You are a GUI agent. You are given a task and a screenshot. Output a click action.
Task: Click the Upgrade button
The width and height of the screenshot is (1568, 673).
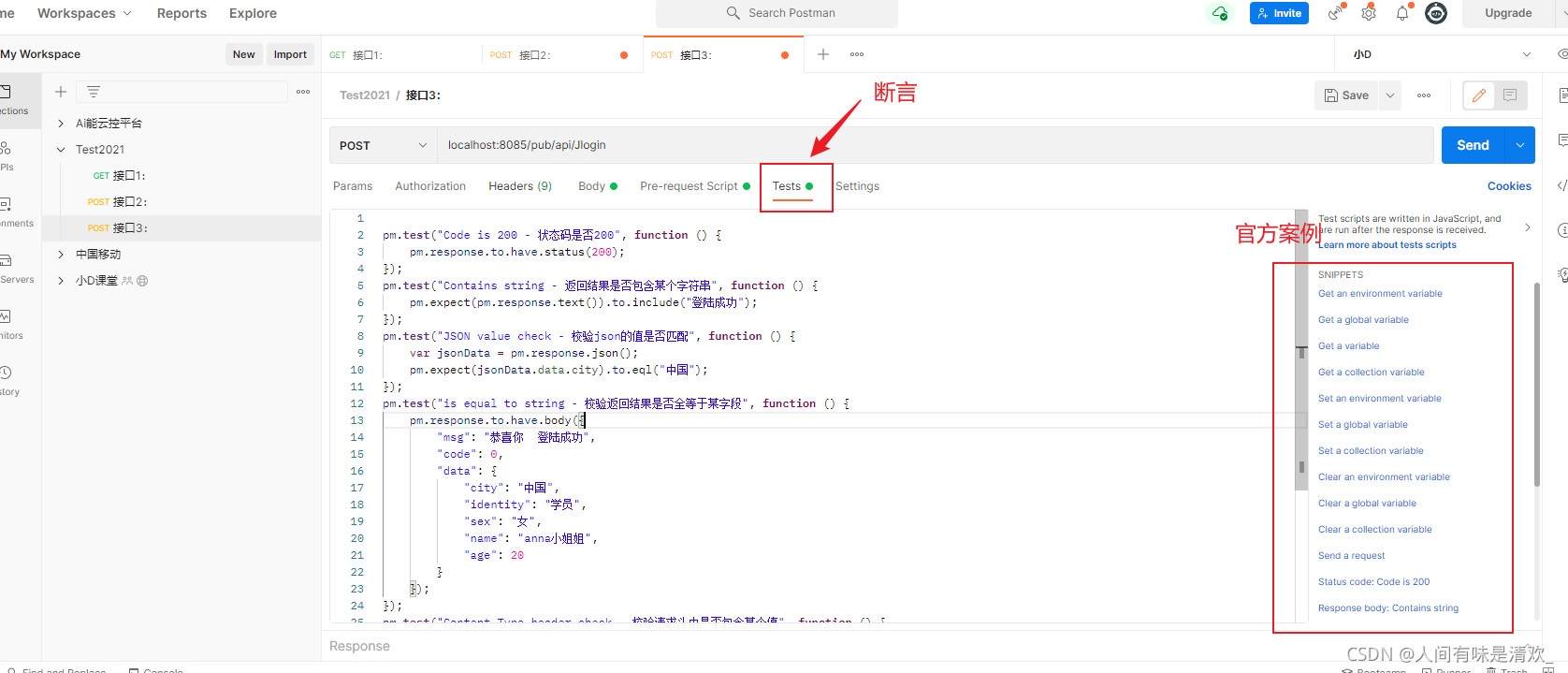(1508, 13)
